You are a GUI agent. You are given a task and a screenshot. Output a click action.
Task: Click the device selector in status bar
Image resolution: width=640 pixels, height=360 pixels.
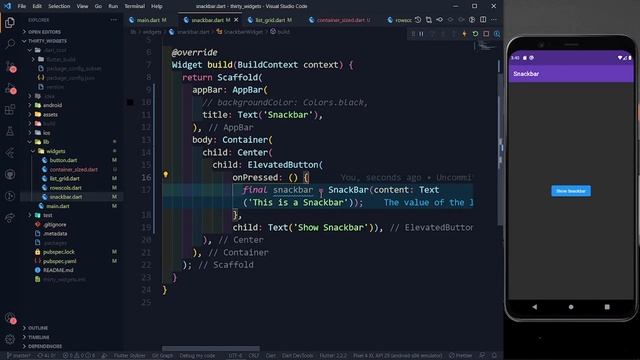click(x=398, y=356)
